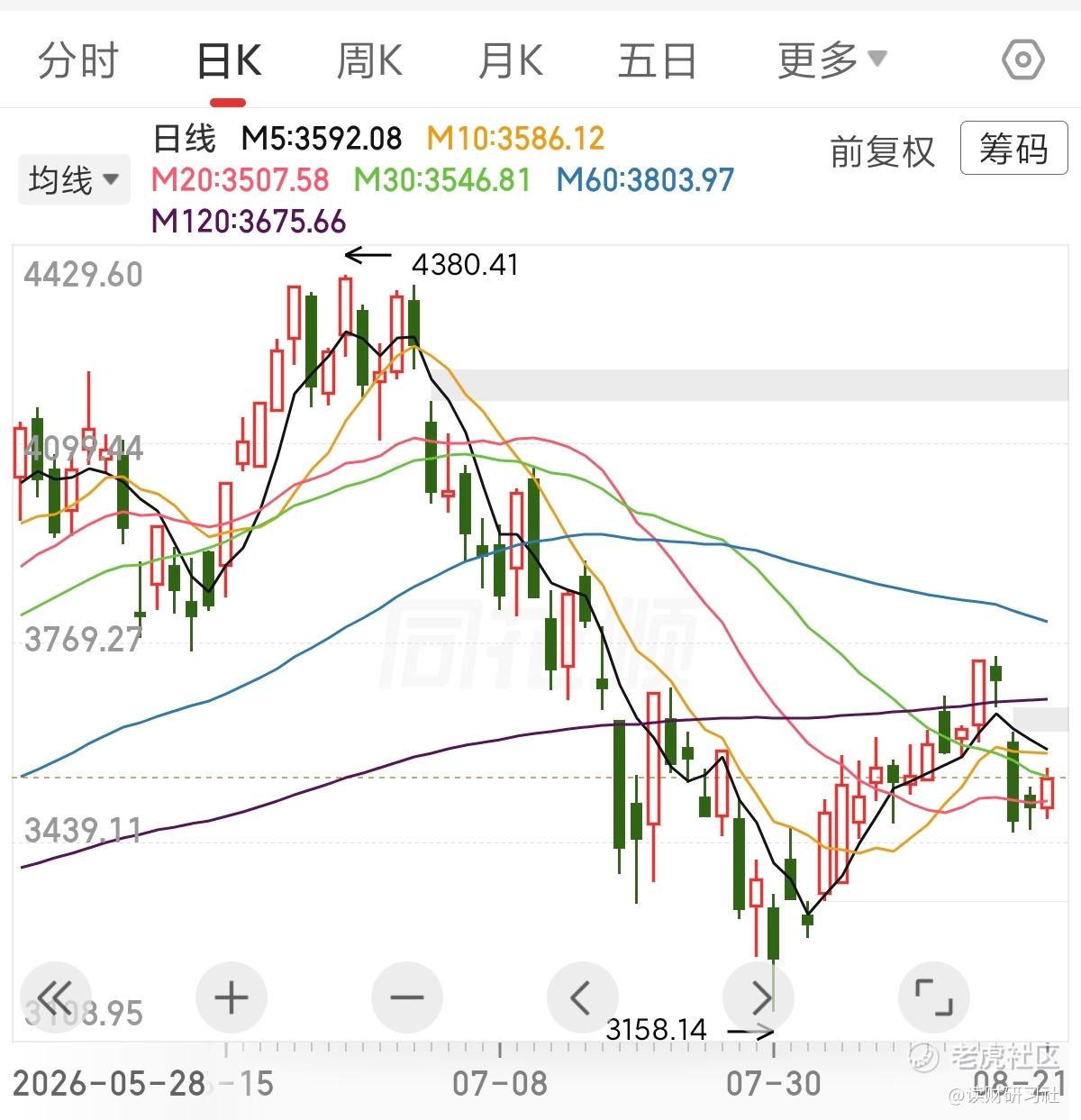Expand the 均线 indicator dropdown

tap(75, 179)
